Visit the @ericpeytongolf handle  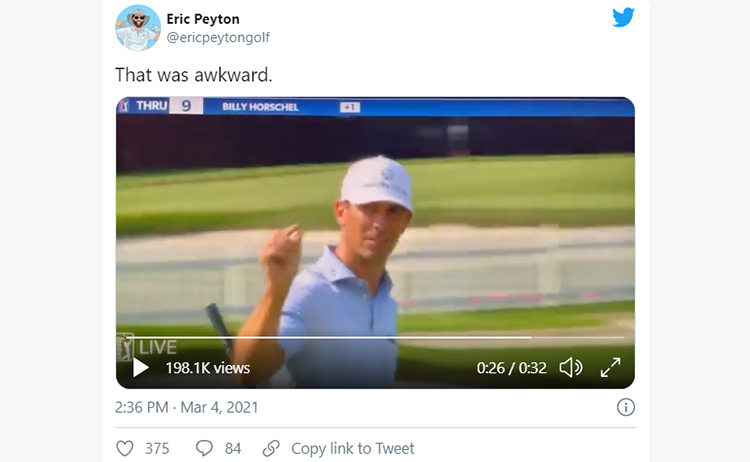point(218,37)
